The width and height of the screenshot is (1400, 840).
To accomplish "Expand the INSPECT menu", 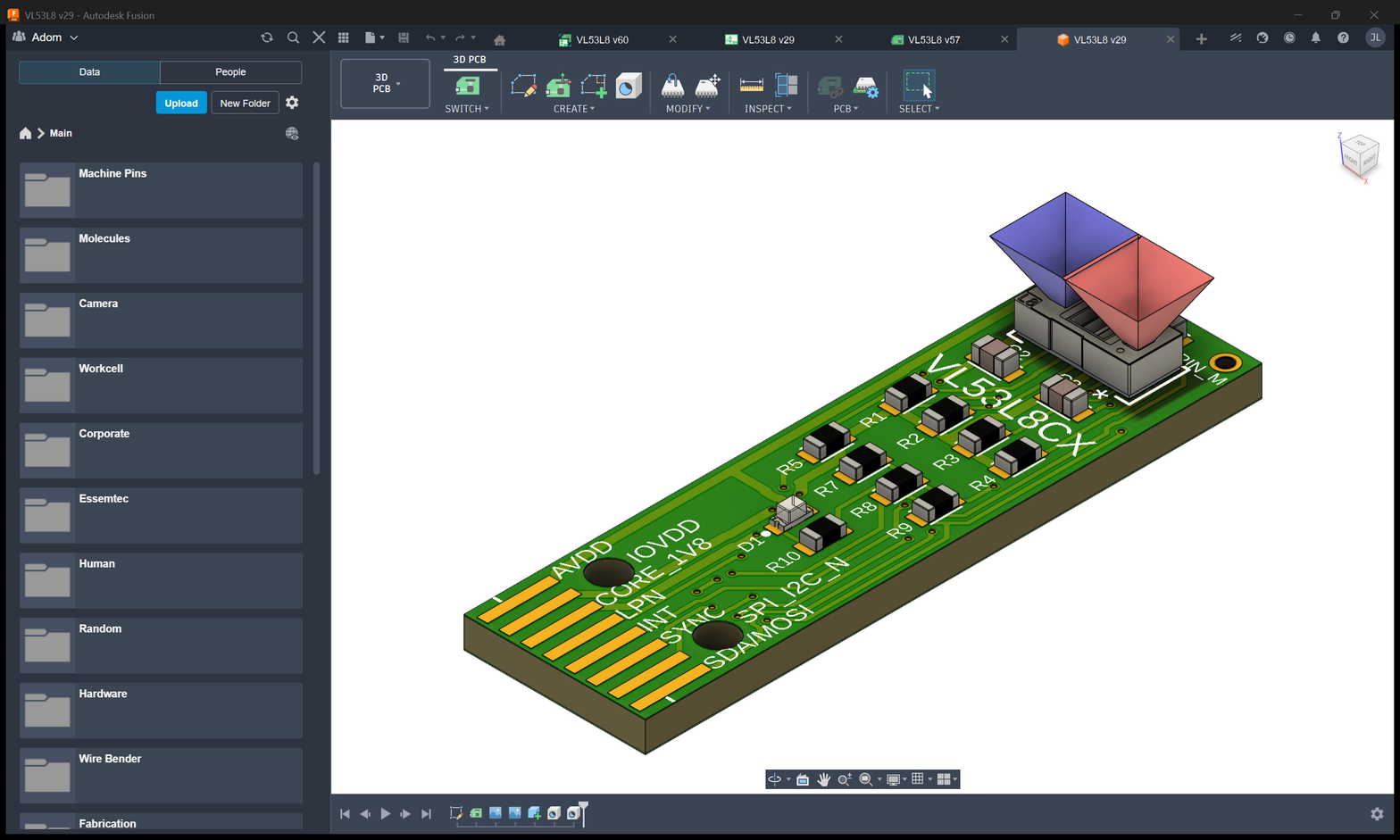I will [x=768, y=109].
